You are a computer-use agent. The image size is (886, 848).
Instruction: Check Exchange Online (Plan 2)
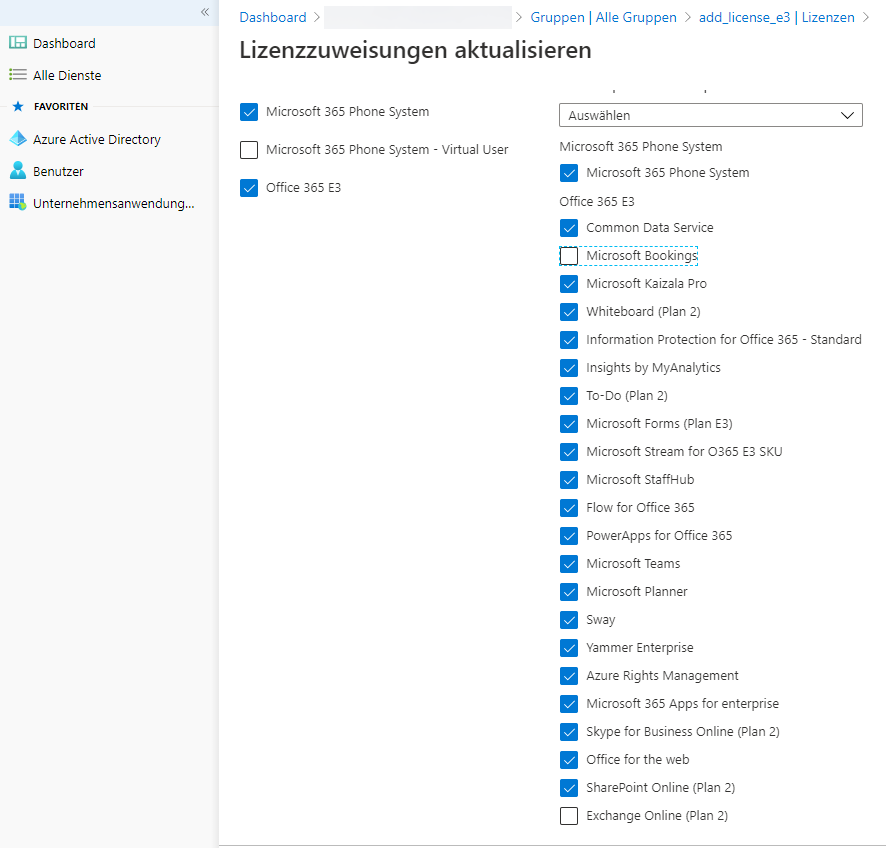point(569,816)
